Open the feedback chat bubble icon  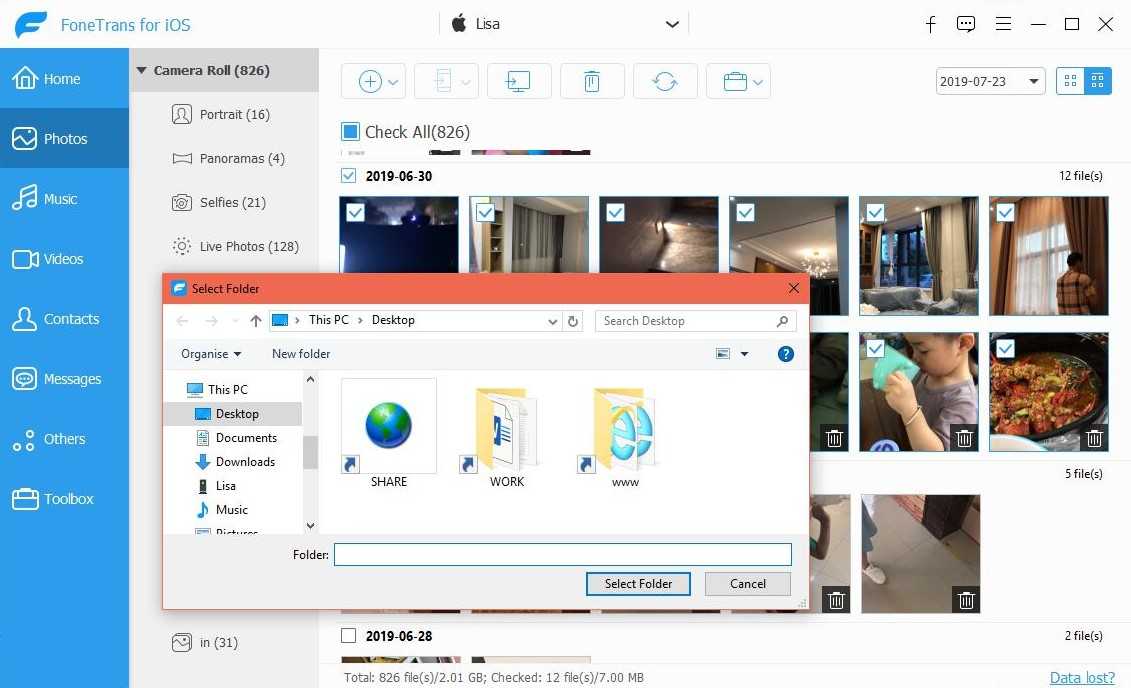pyautogui.click(x=965, y=24)
